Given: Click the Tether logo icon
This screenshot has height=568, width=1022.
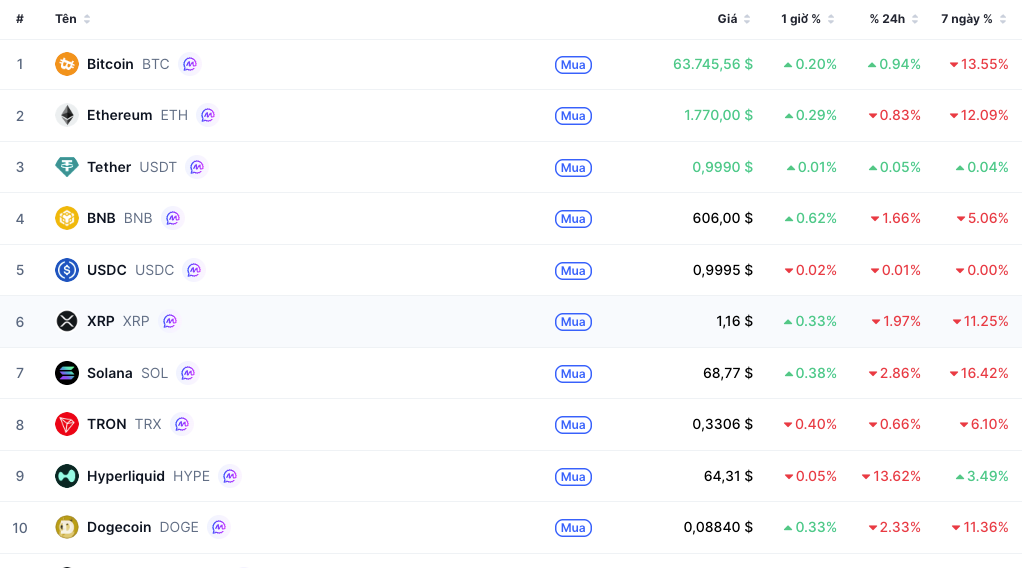Looking at the screenshot, I should [66, 167].
